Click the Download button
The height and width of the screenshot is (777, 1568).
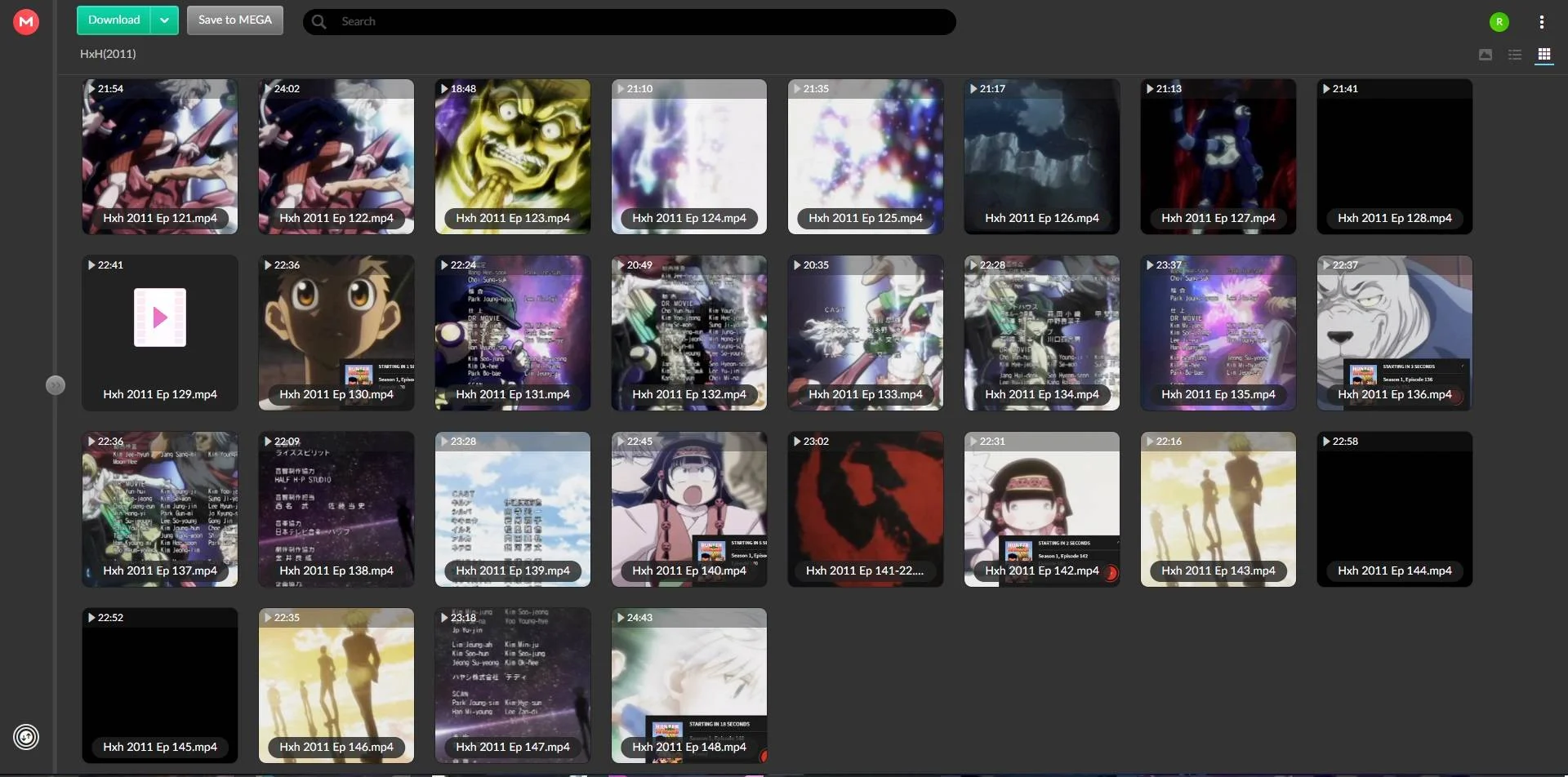pyautogui.click(x=114, y=20)
